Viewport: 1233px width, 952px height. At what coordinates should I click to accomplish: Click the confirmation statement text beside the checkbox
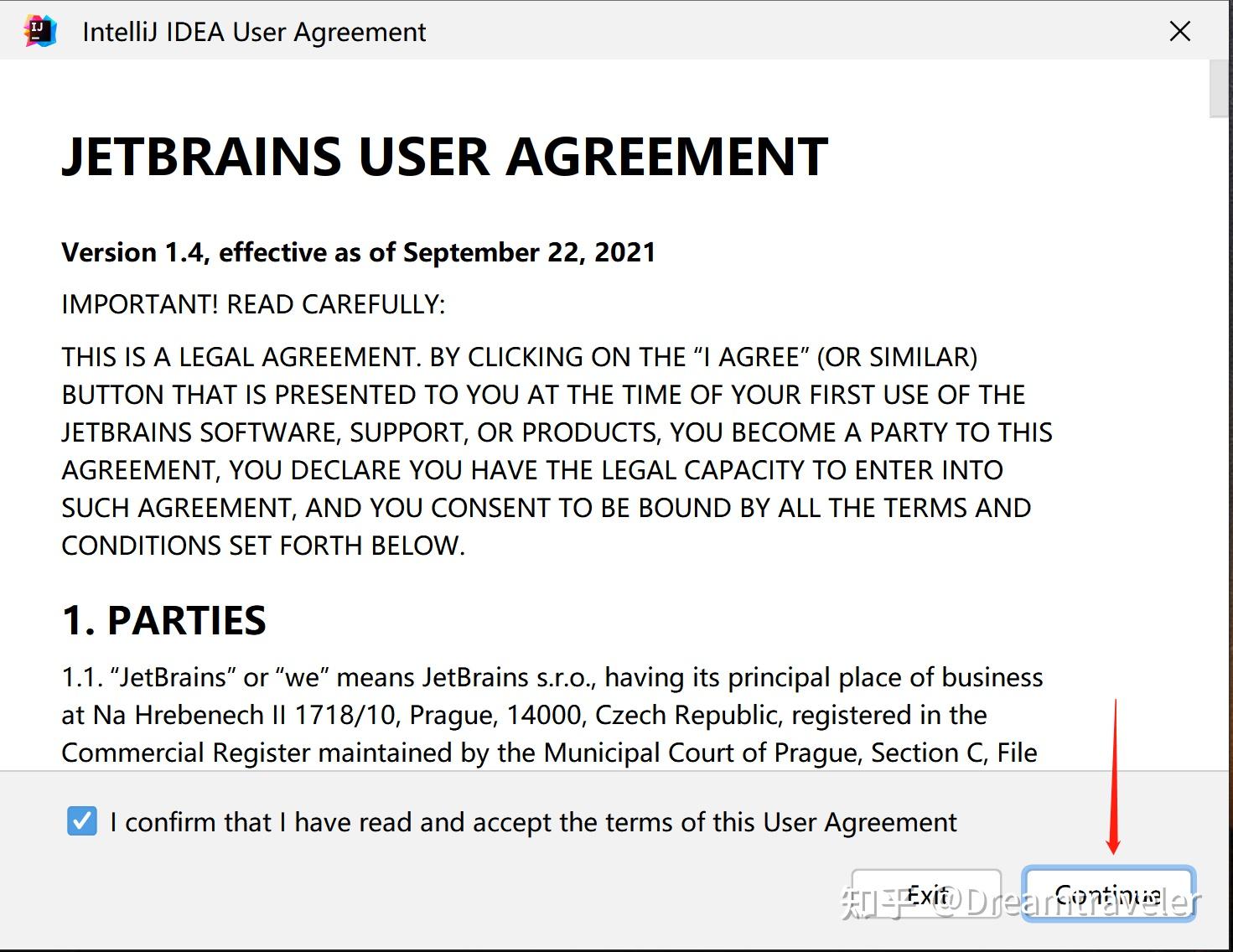coord(532,822)
